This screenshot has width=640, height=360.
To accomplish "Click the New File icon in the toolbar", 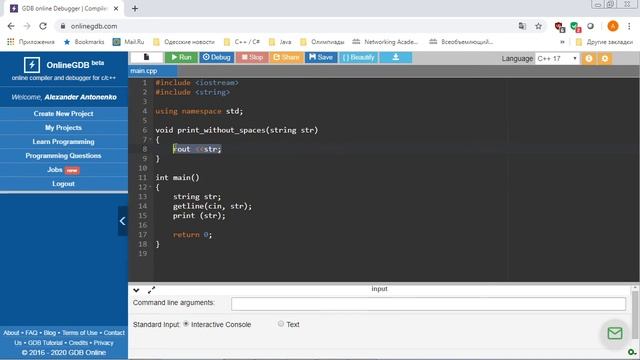I will tap(147, 57).
